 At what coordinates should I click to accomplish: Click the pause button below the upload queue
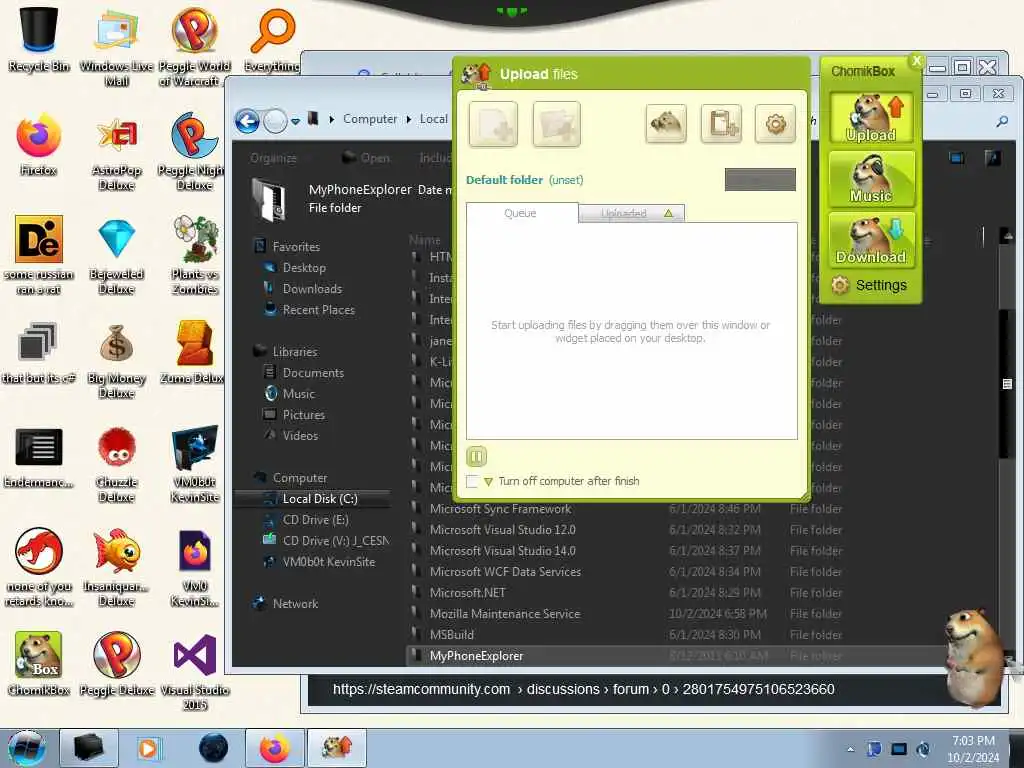click(477, 456)
